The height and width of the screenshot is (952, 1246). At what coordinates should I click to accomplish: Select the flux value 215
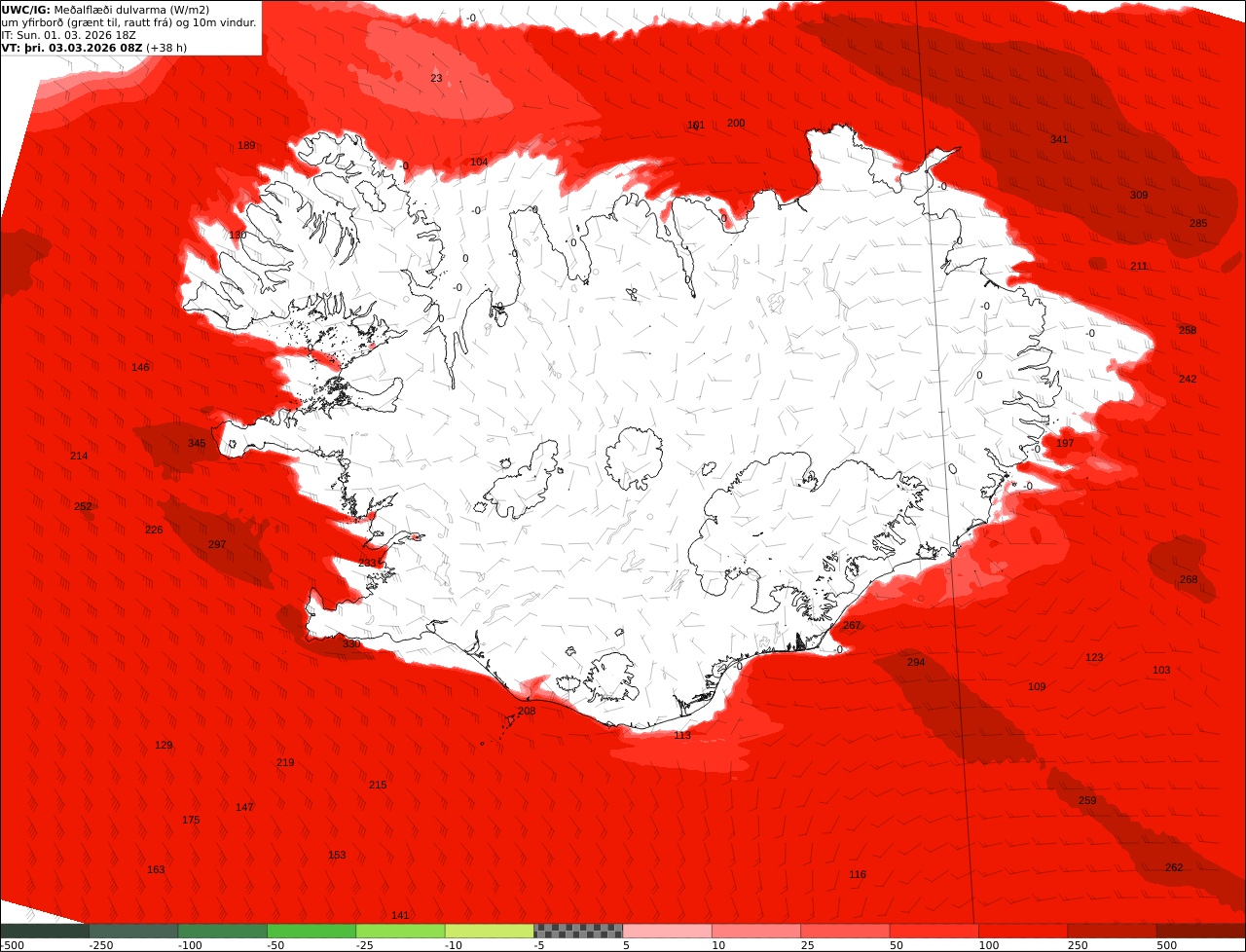click(x=378, y=785)
